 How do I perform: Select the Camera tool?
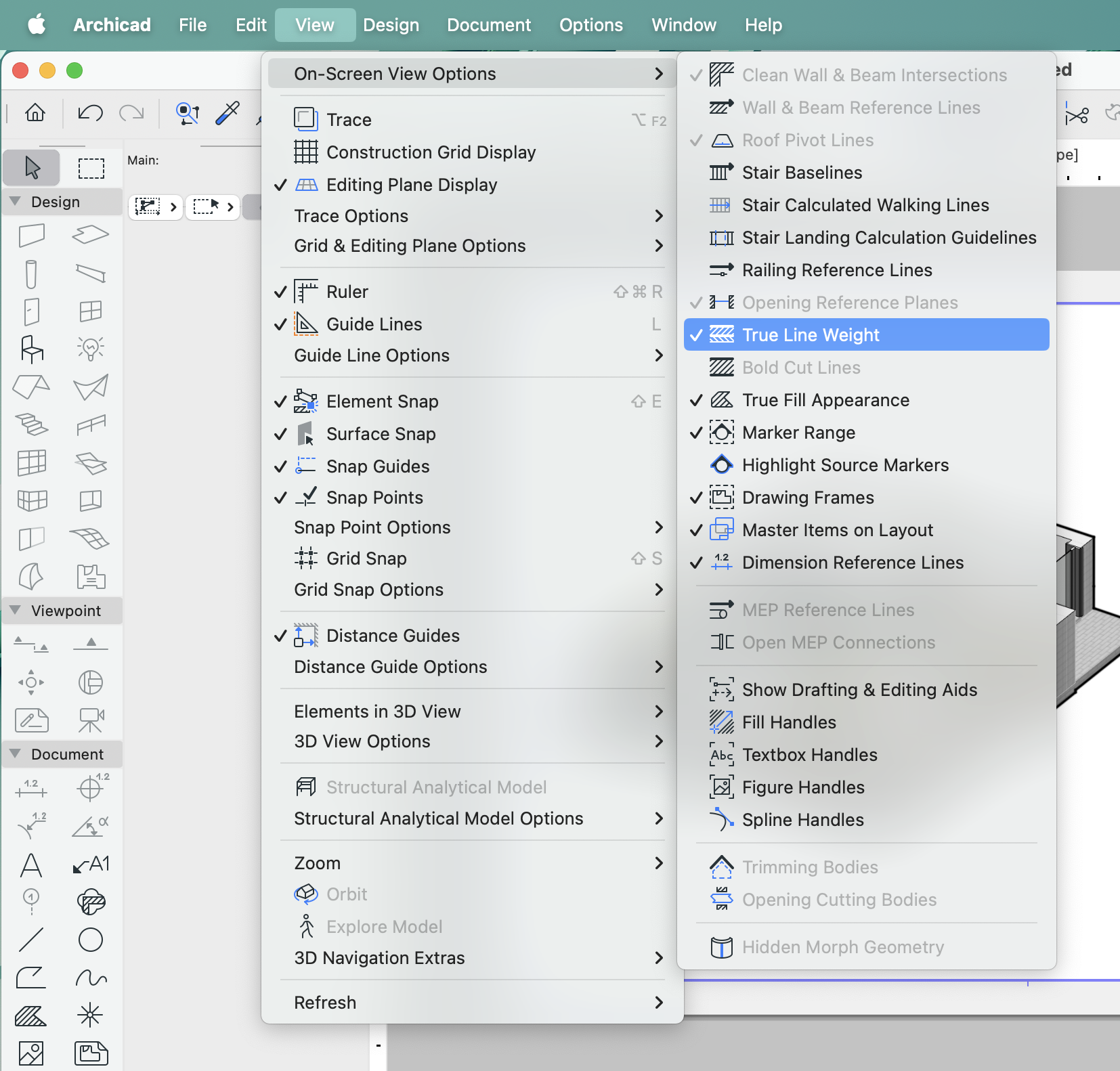pyautogui.click(x=91, y=720)
